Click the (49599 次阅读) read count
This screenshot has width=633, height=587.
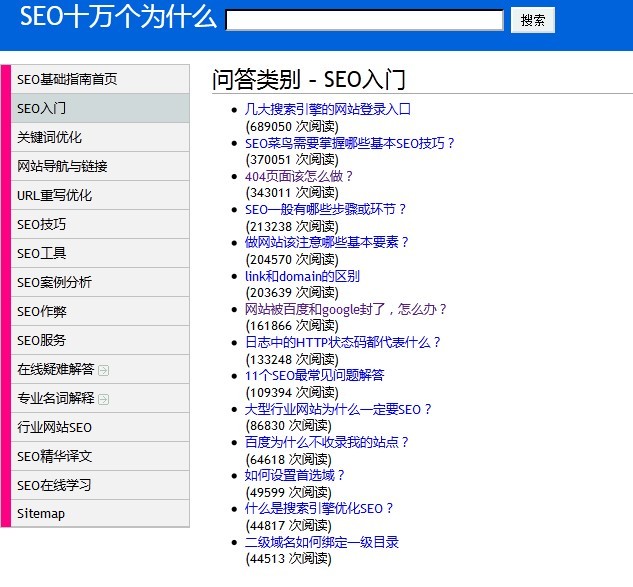(288, 493)
